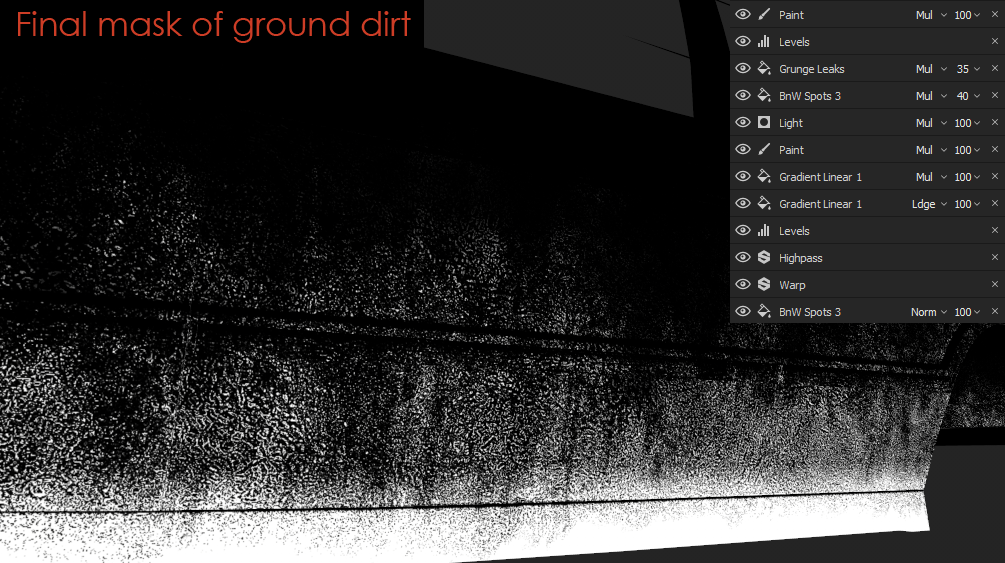Hide the Gradient Linear 1 Ldge effect
Viewport: 1005px width, 563px height.
742,203
